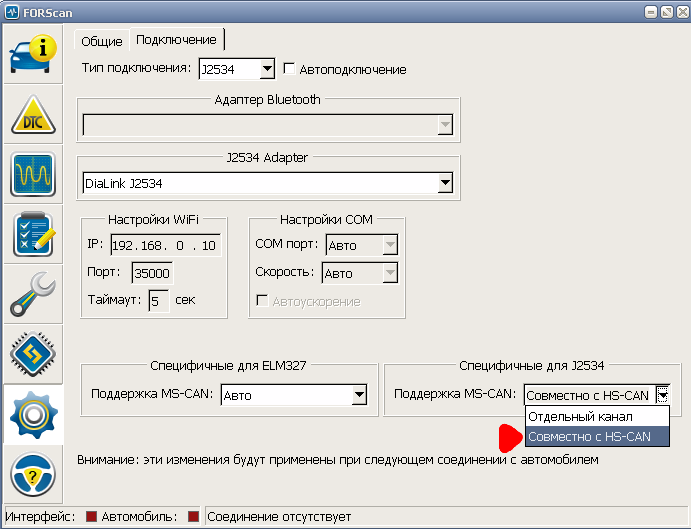691x529 pixels.
Task: Switch to the Общие tab
Action: [x=101, y=41]
